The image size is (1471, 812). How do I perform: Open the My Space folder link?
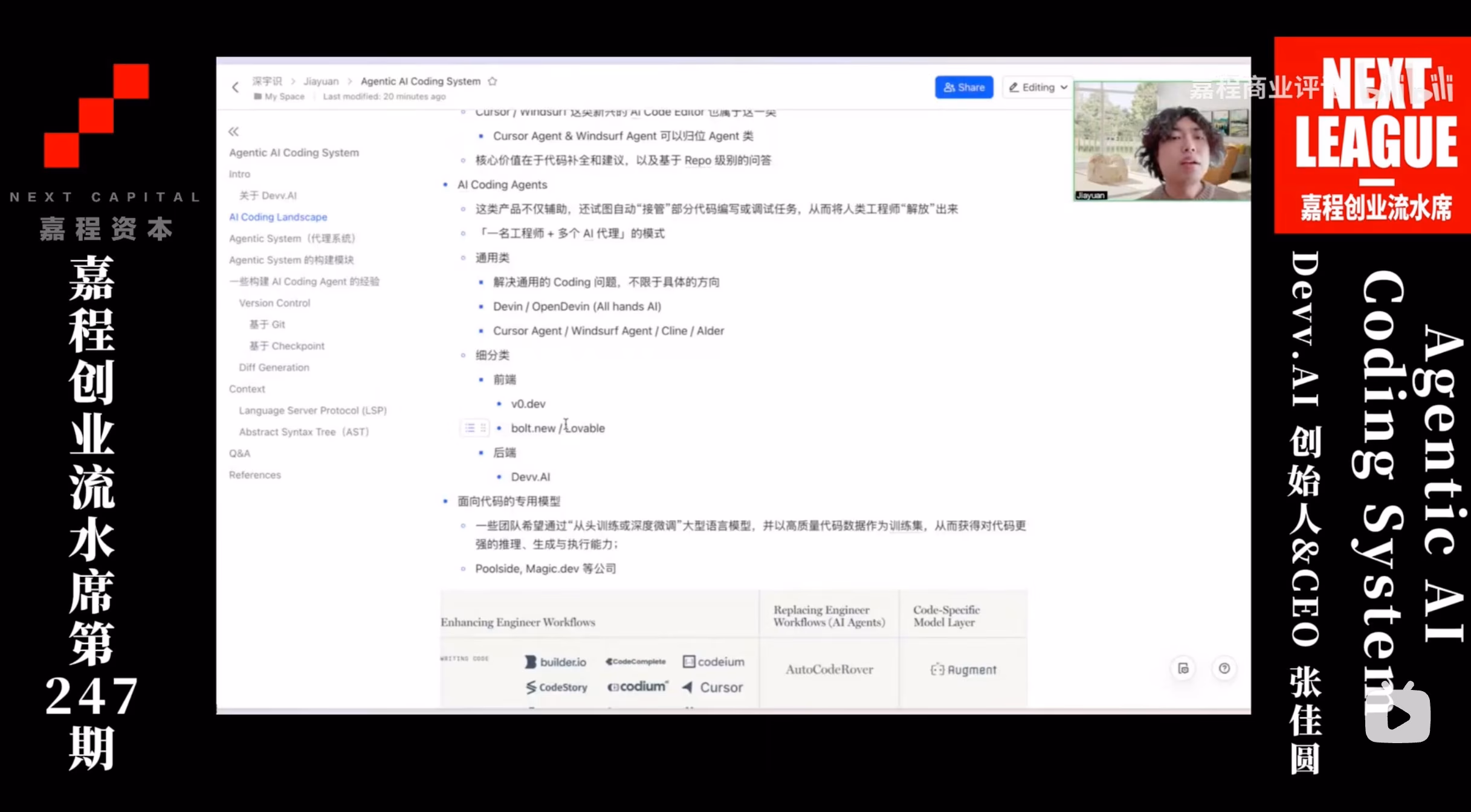click(279, 96)
